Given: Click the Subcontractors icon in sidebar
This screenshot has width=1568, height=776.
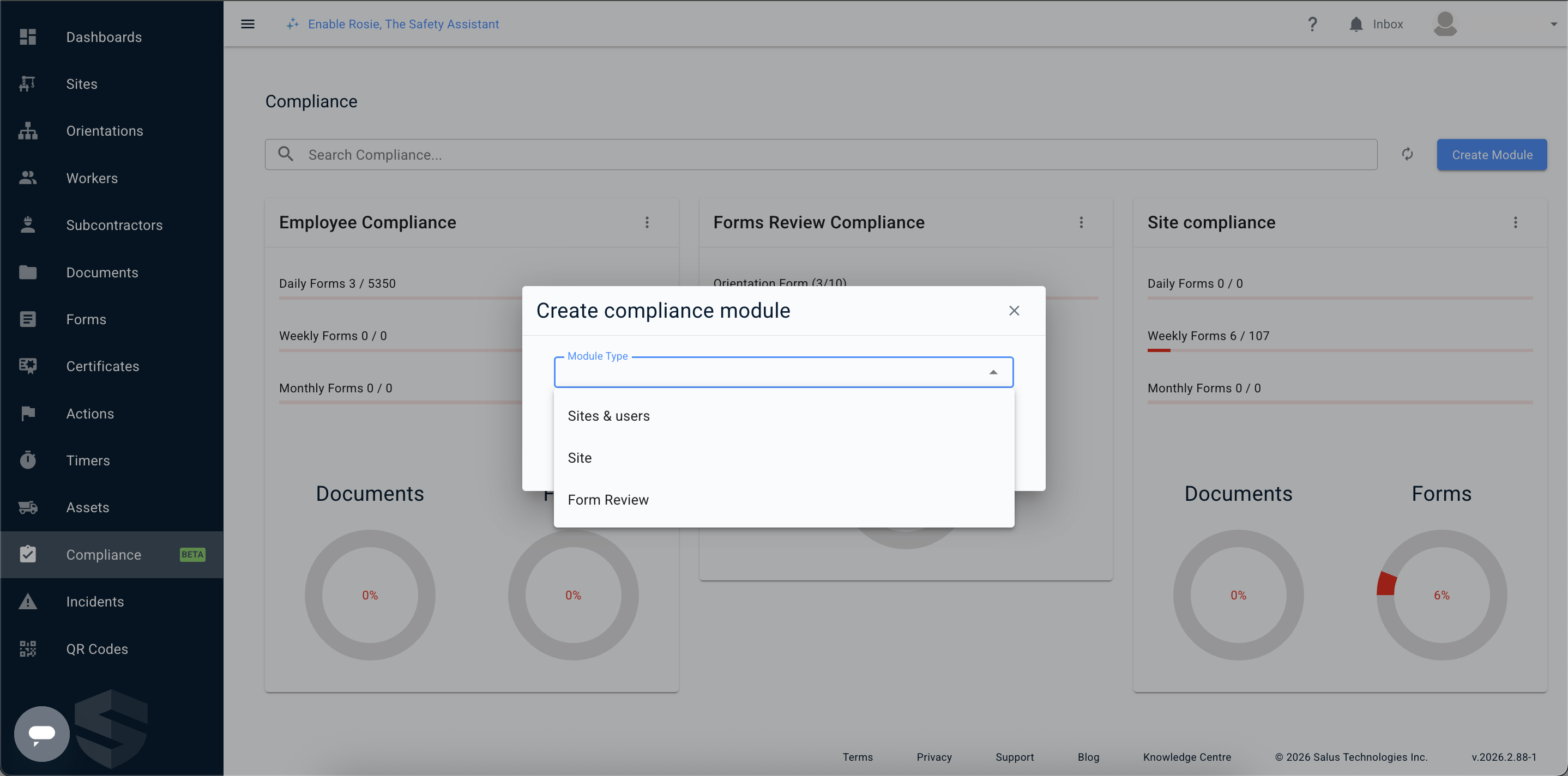Looking at the screenshot, I should tap(27, 225).
